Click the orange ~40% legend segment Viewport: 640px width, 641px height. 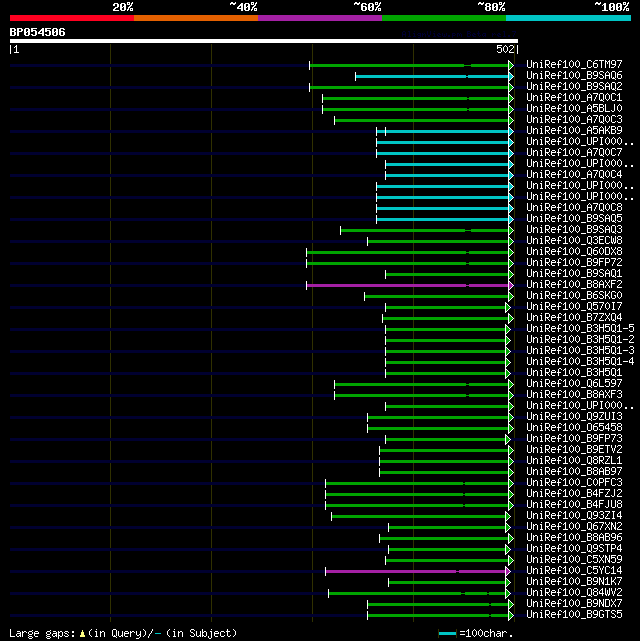(x=196, y=18)
